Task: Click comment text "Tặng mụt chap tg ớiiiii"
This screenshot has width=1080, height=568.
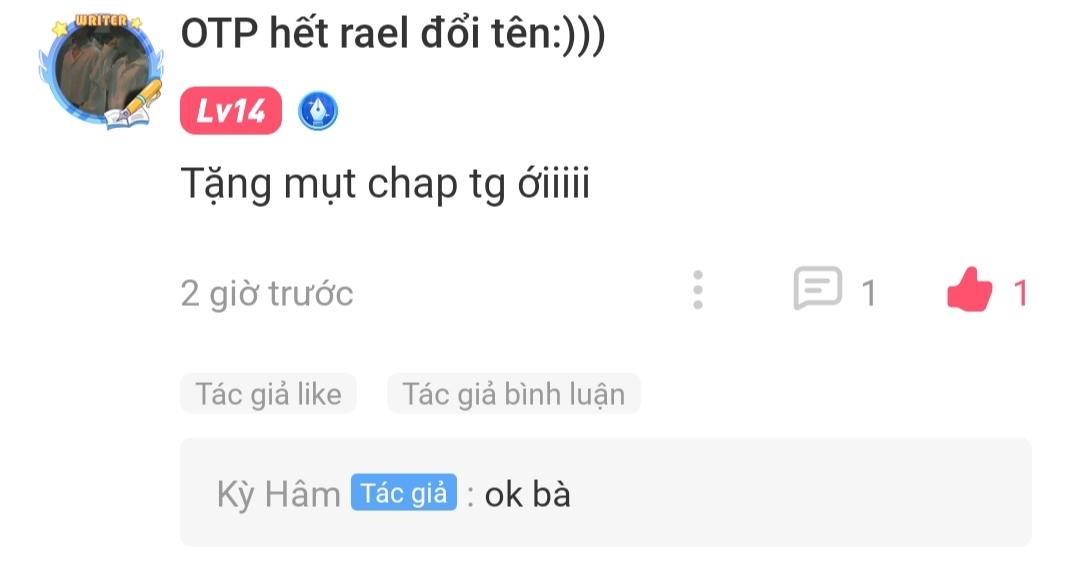Action: pos(385,184)
